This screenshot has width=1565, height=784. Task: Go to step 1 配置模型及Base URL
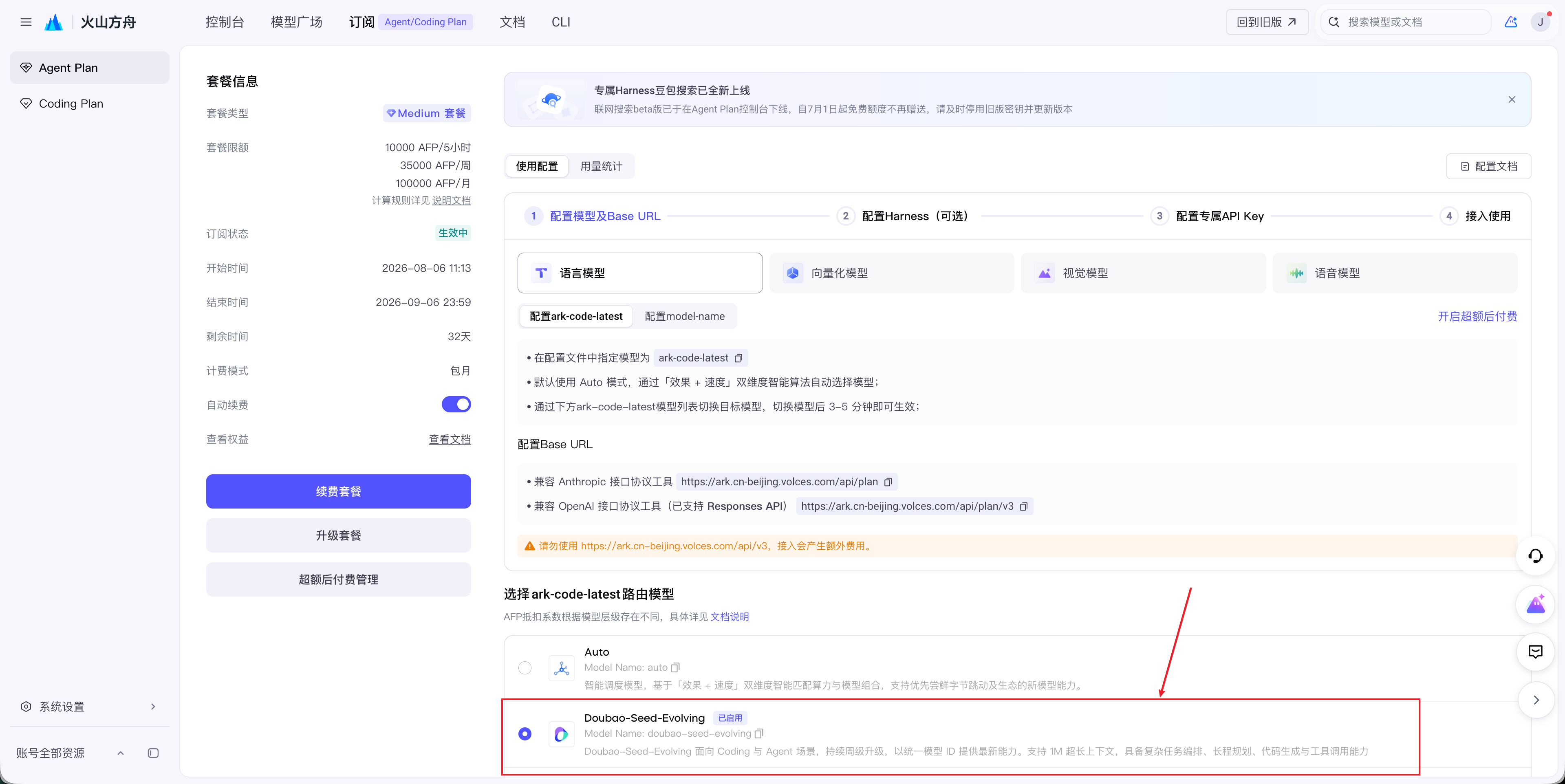(592, 216)
